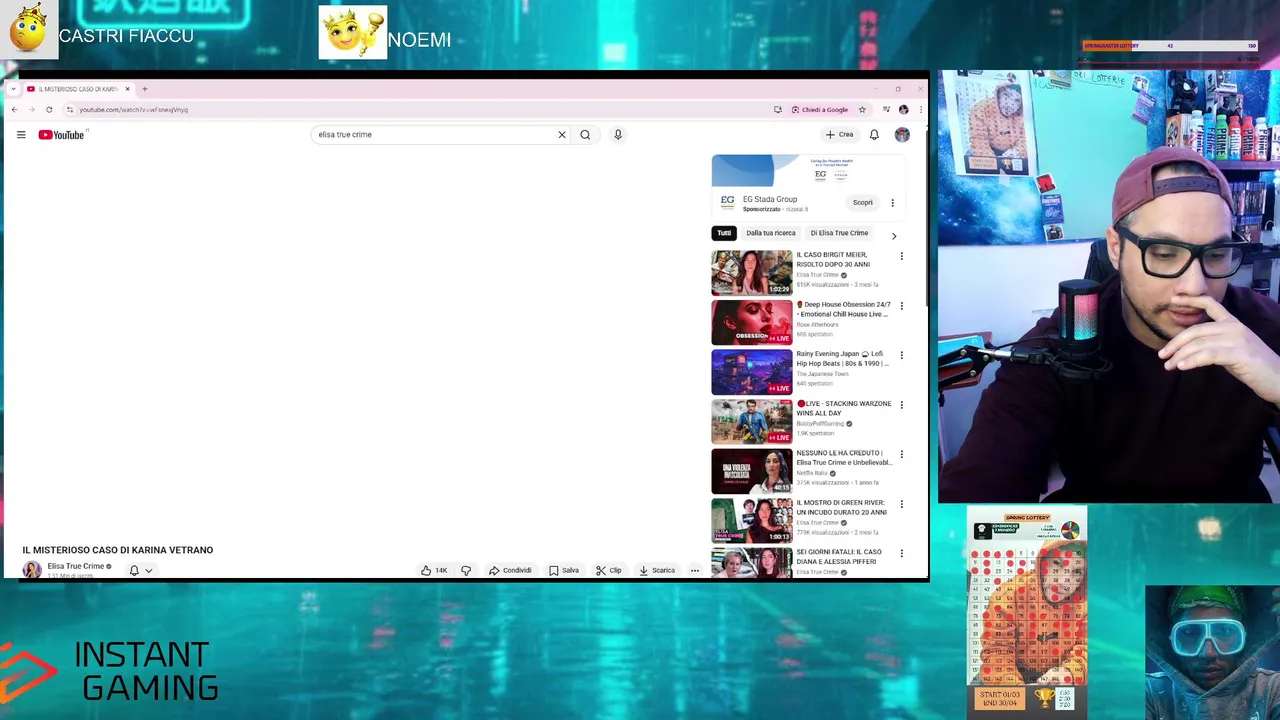Click the magnifying glass search button
The height and width of the screenshot is (720, 1280).
click(x=585, y=135)
